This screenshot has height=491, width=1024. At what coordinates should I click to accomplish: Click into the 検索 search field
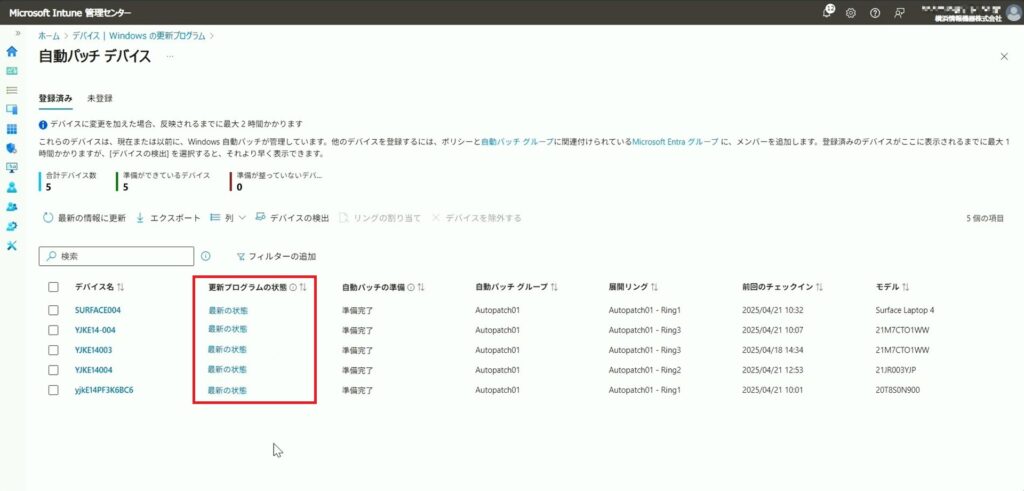(116, 256)
